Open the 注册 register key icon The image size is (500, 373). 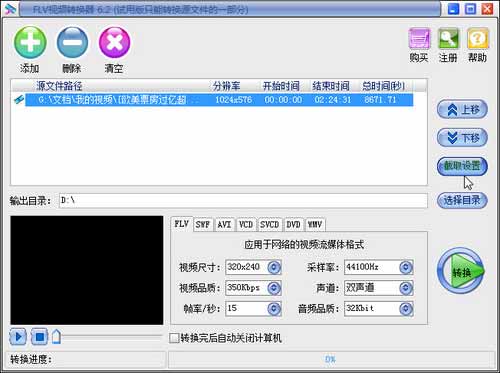coord(448,39)
